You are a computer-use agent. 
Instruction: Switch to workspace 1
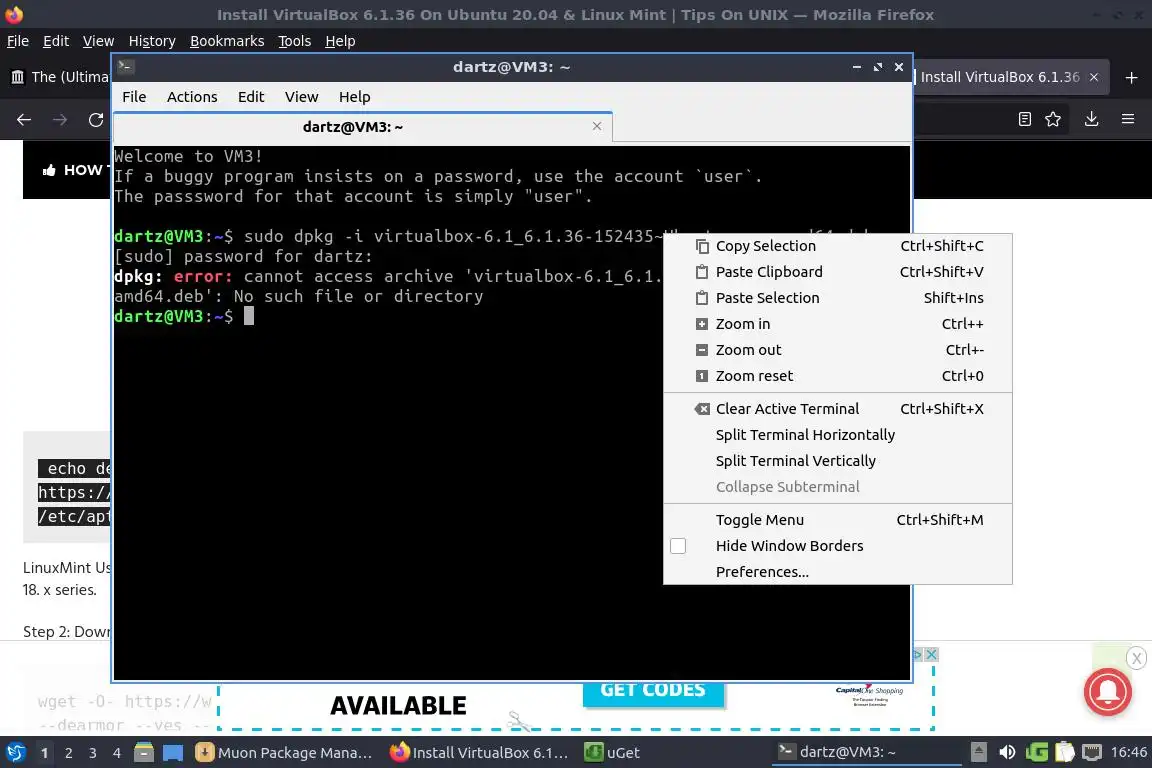45,753
